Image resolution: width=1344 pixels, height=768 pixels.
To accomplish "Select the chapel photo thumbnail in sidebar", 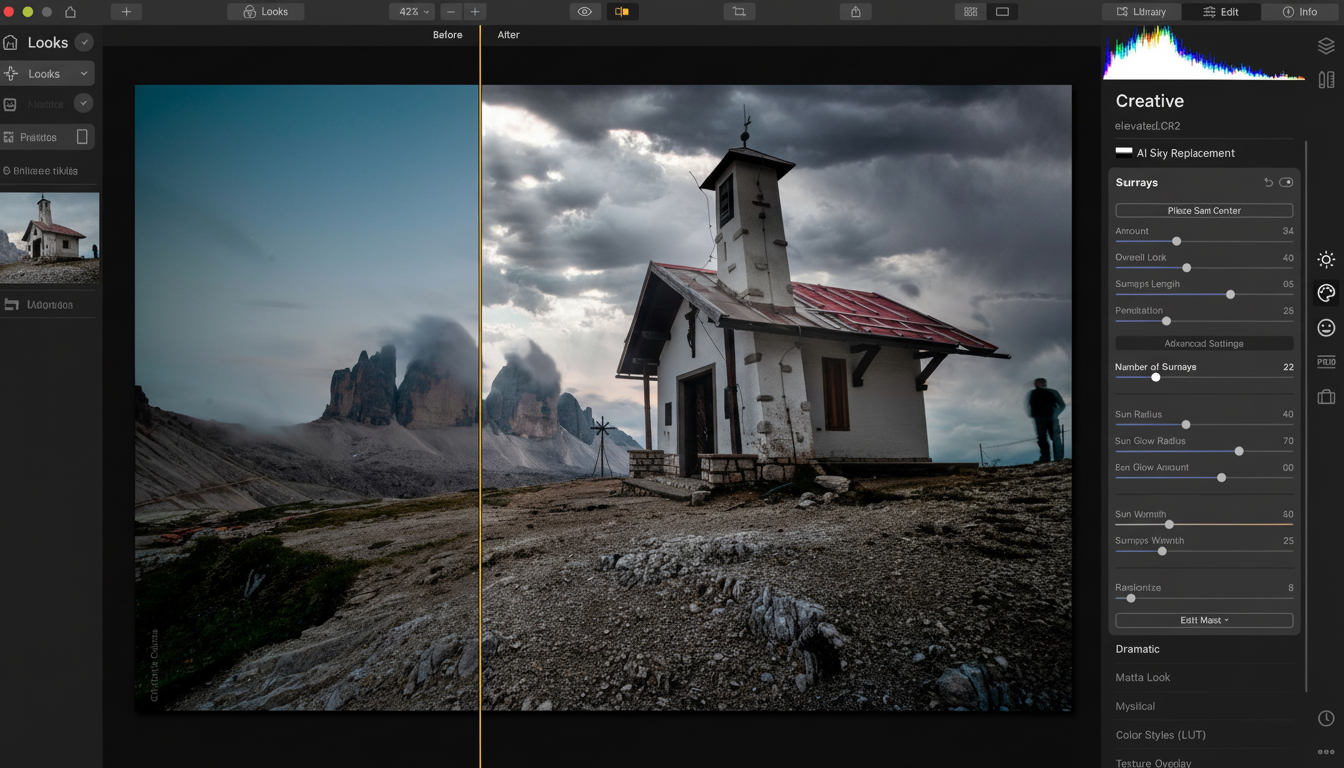I will point(49,237).
